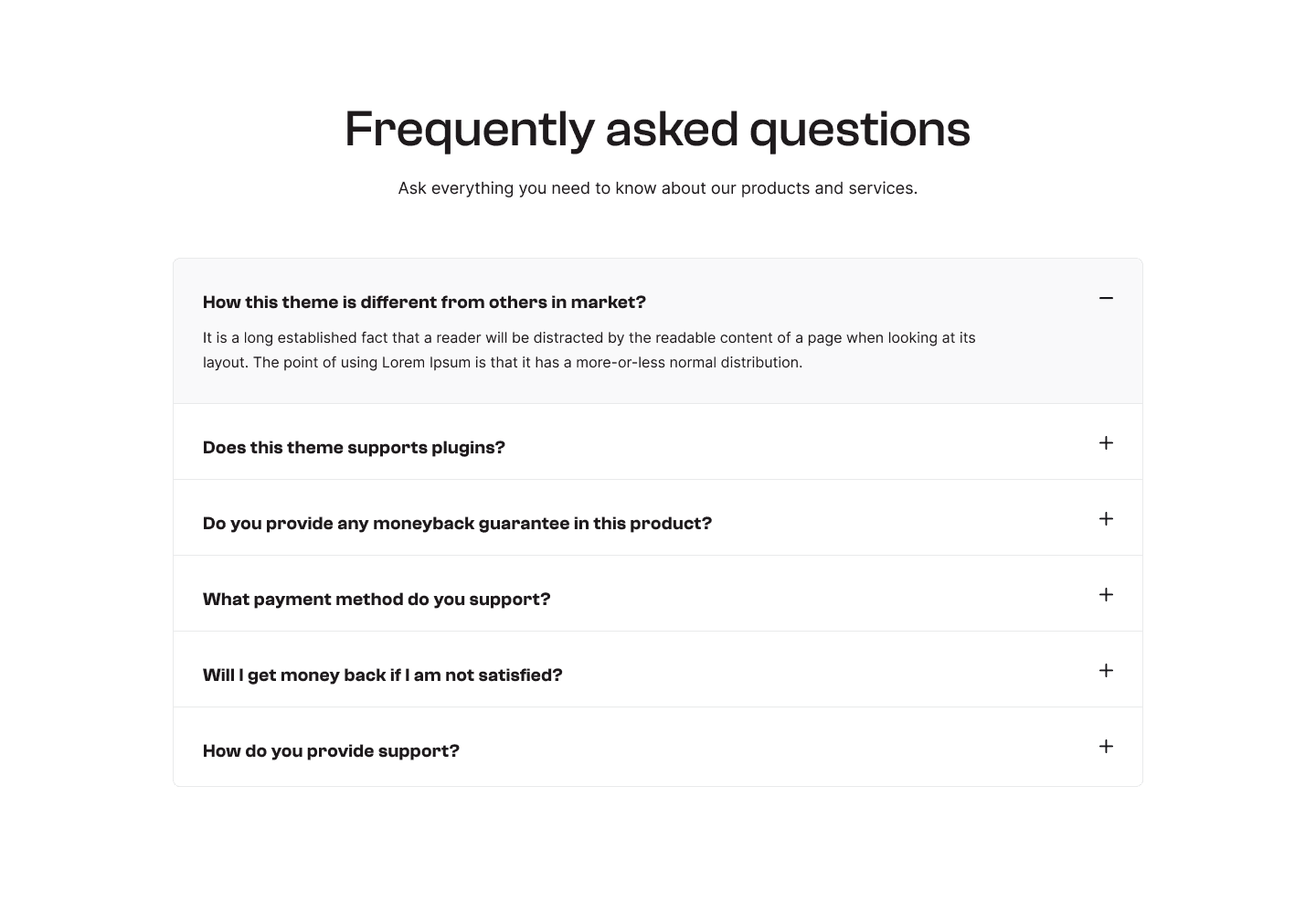Select the 'money back if not satisfied' row
The image size is (1316, 914).
click(658, 669)
